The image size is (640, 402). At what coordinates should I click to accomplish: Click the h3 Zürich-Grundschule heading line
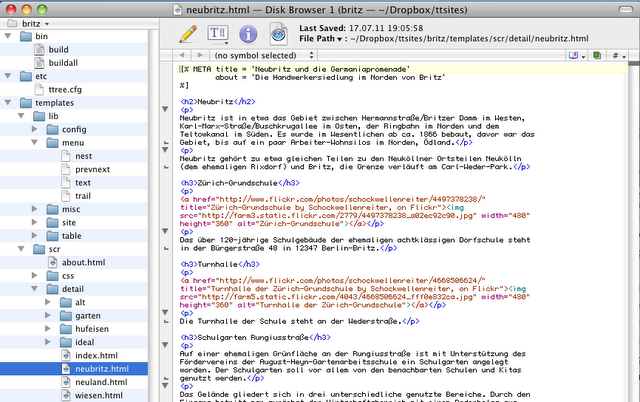point(240,183)
